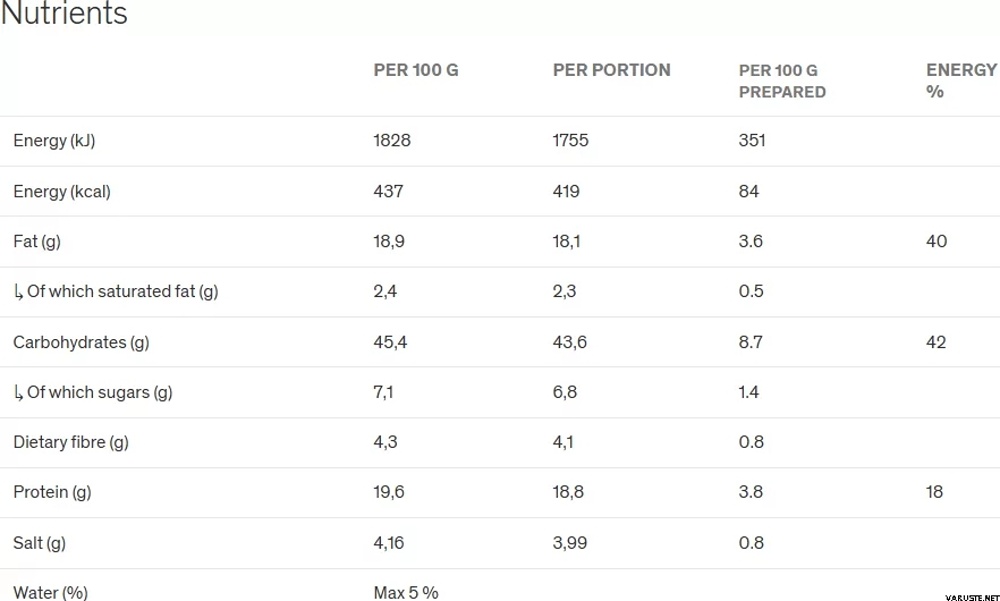
Task: Click the ENERGY % column header
Action: (x=960, y=80)
